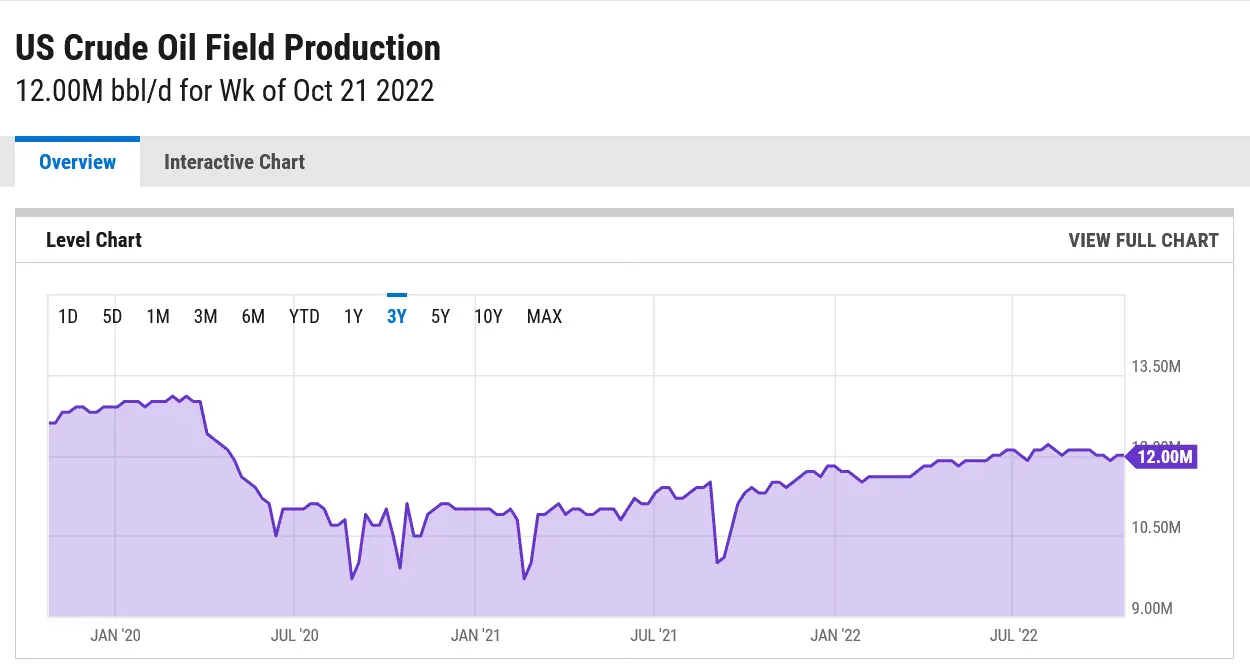
Task: Click the active 3Y range
Action: tap(397, 317)
